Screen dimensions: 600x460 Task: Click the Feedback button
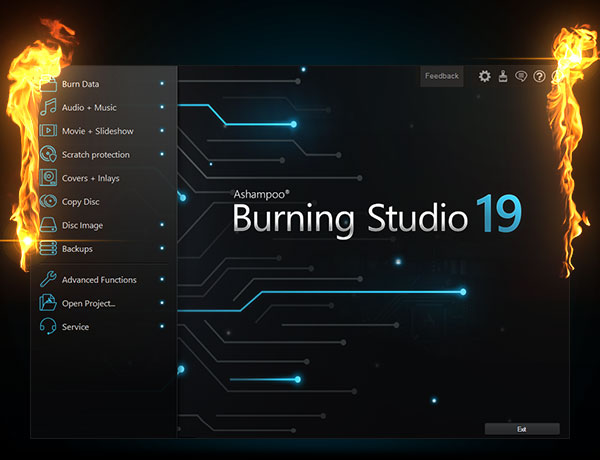click(442, 76)
